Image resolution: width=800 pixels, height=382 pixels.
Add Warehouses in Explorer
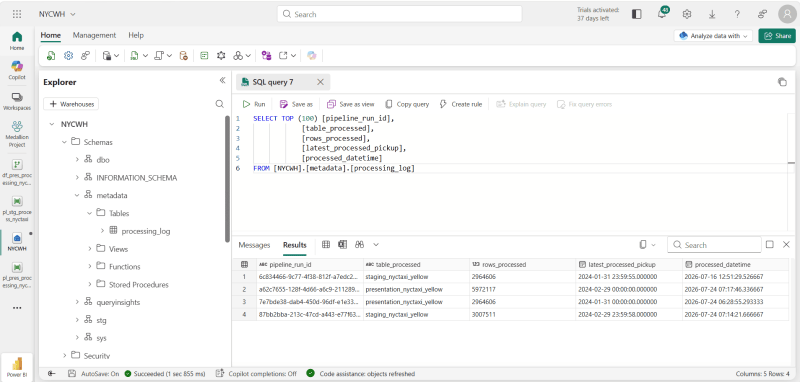71,104
